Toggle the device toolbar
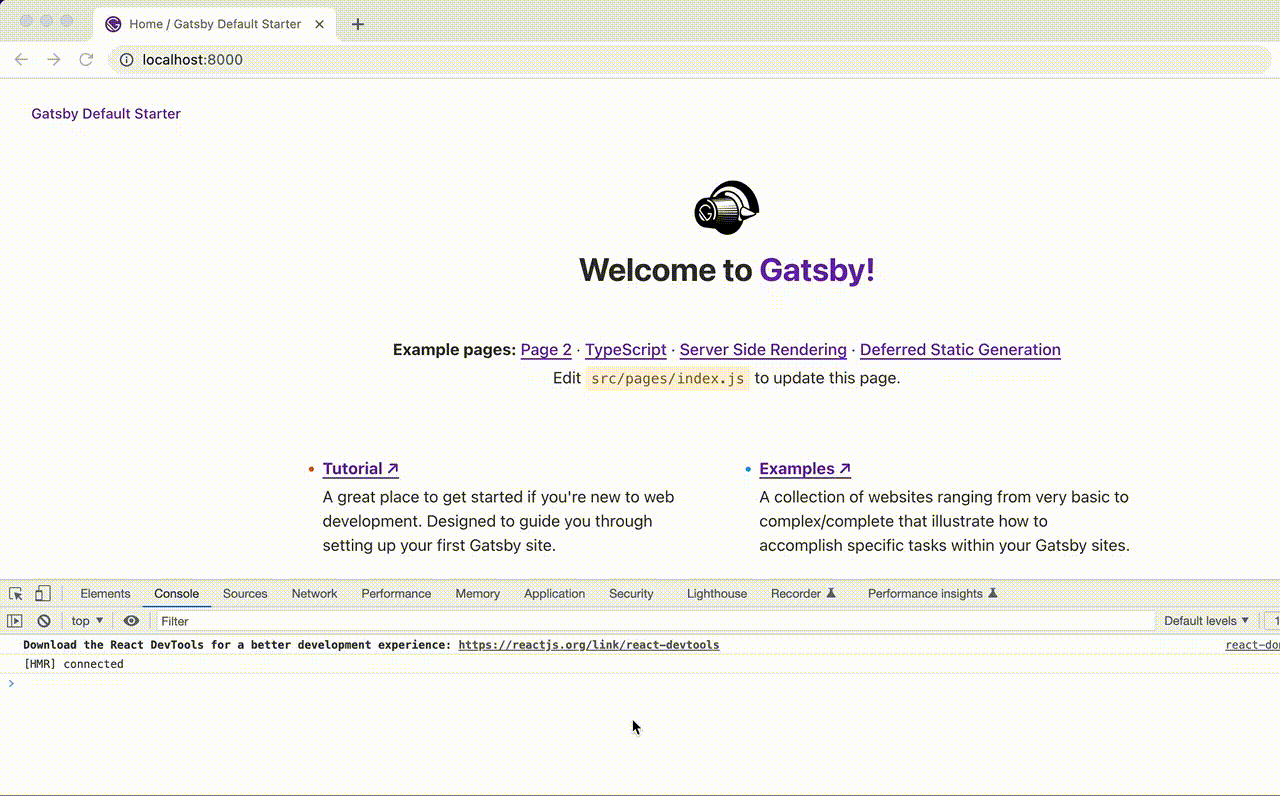The width and height of the screenshot is (1280, 796). (x=41, y=593)
